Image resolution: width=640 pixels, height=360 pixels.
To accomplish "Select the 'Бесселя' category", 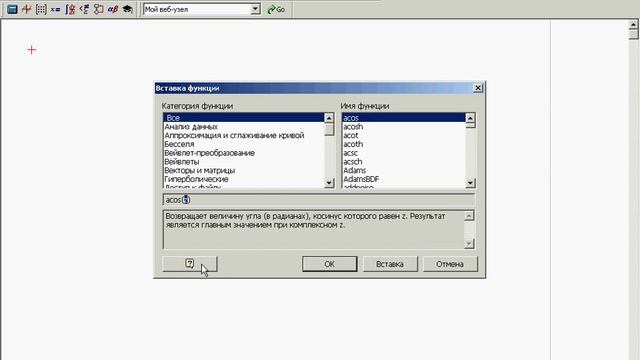I will click(244, 144).
